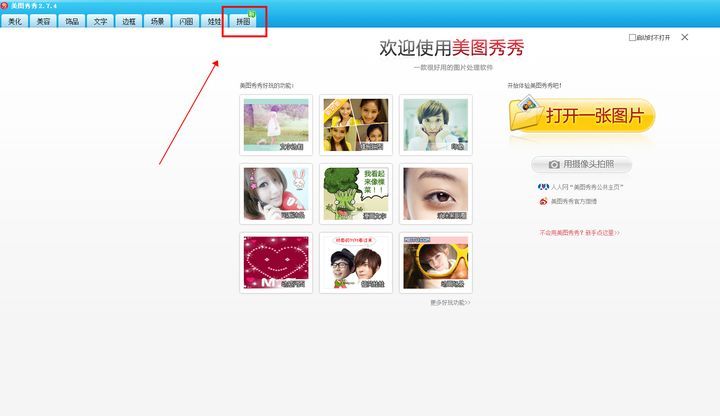The image size is (720, 416).
Task: Switch to the 闪图 tab
Action: pyautogui.click(x=186, y=21)
